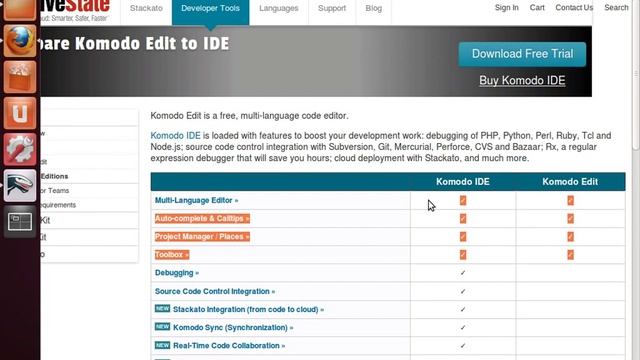This screenshot has height=360, width=640.
Task: Open the 'equirements' sidebar item
Action: tap(58, 205)
